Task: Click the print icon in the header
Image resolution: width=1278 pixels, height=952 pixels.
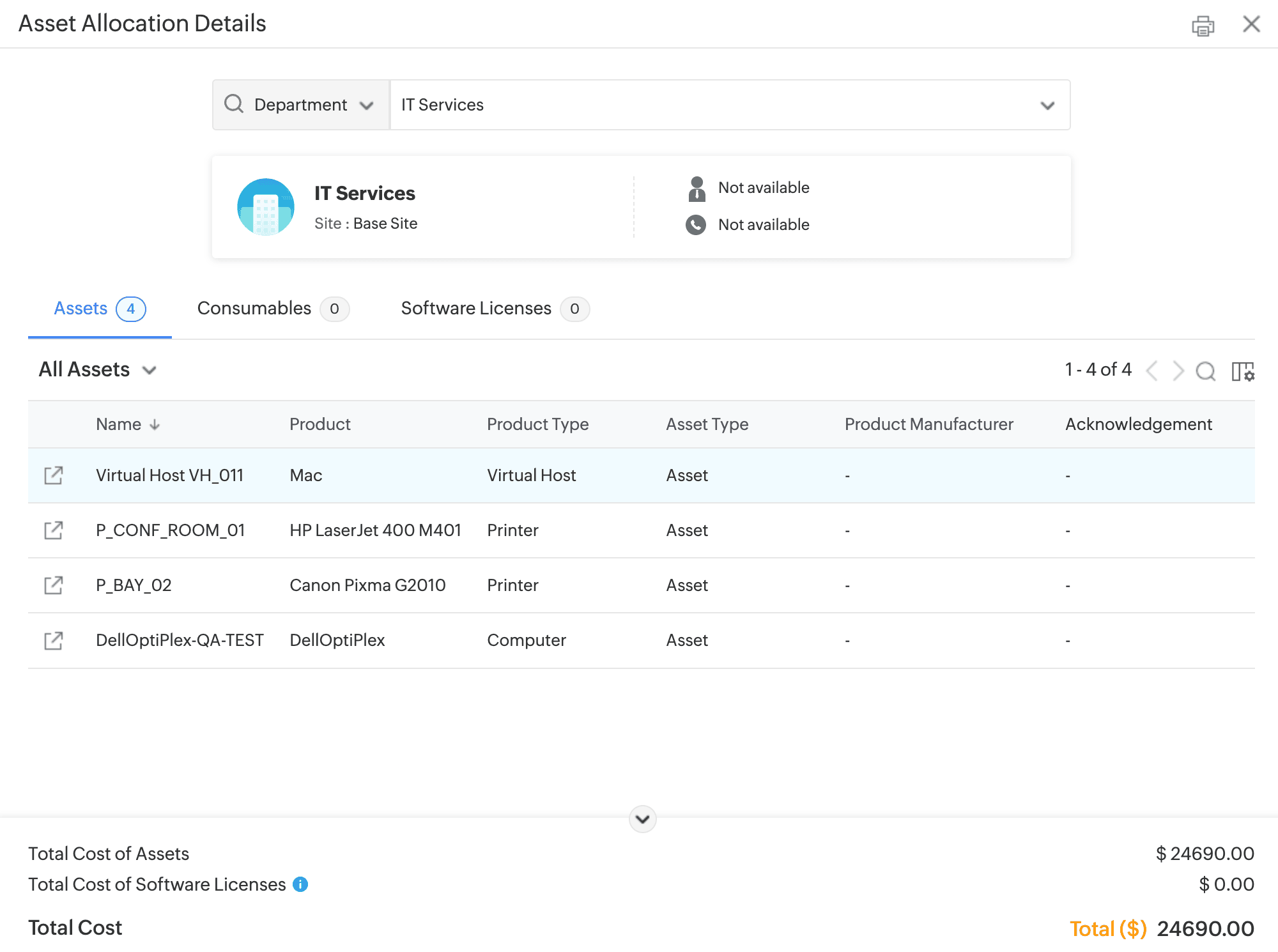Action: pos(1203,26)
